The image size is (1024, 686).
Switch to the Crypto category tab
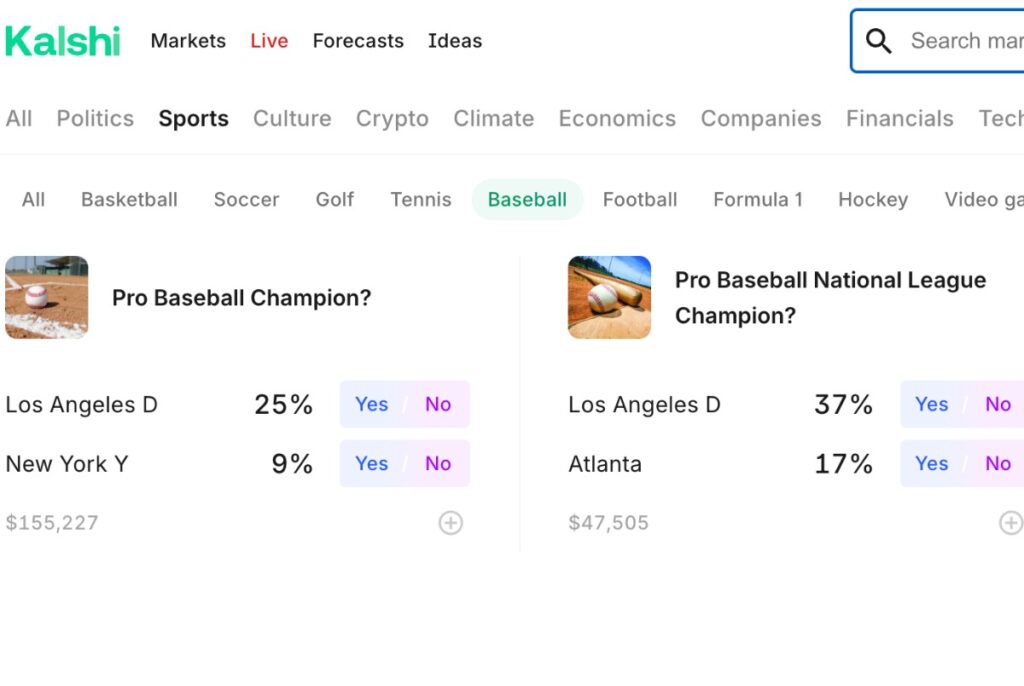point(392,118)
